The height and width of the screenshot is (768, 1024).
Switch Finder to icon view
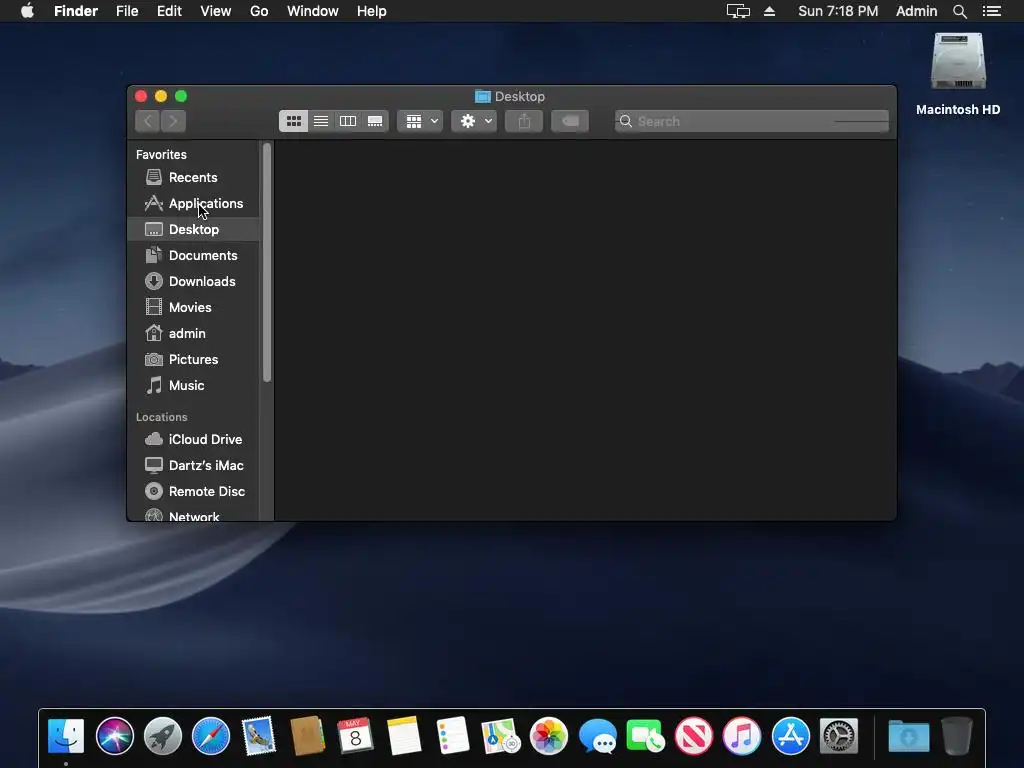(293, 121)
